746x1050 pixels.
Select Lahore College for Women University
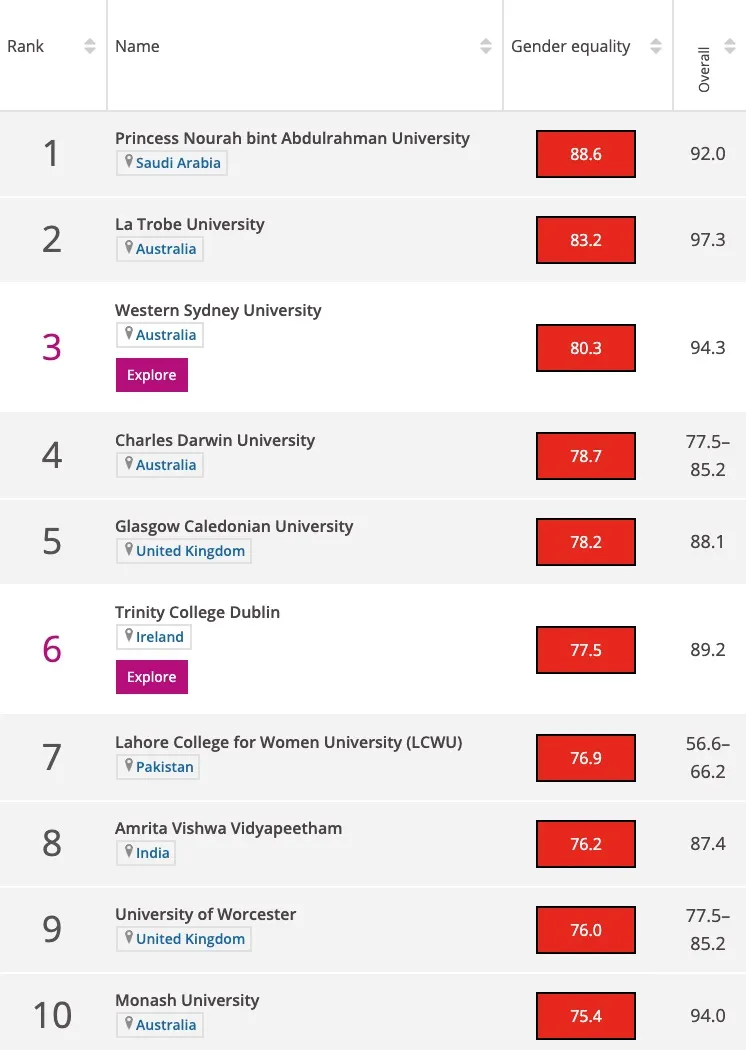pyautogui.click(x=288, y=742)
